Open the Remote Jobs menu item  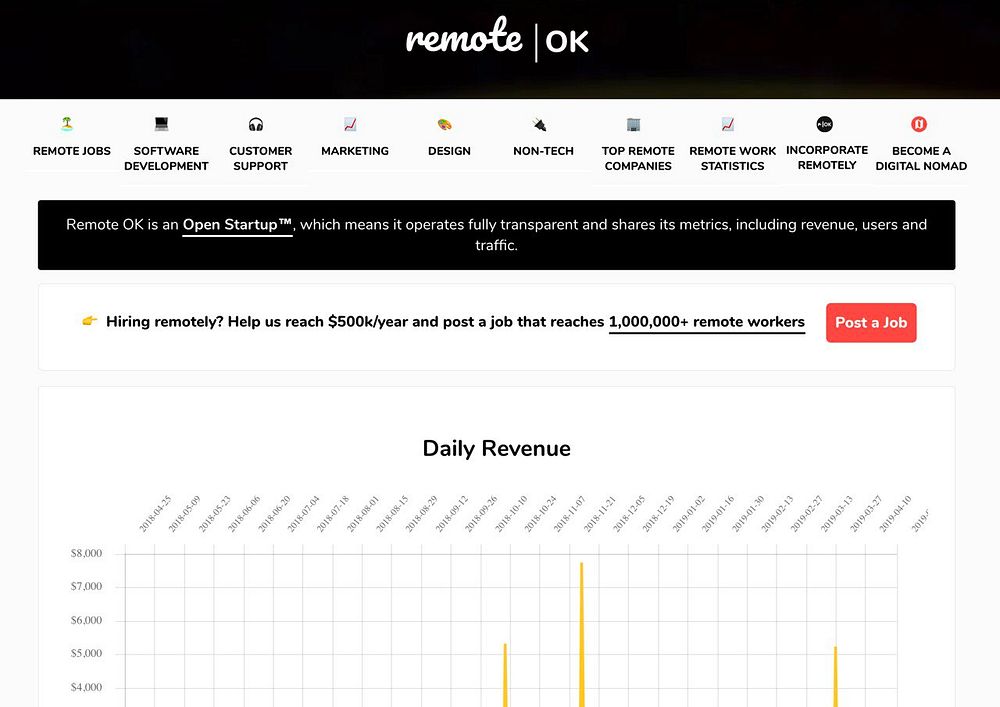[x=71, y=151]
